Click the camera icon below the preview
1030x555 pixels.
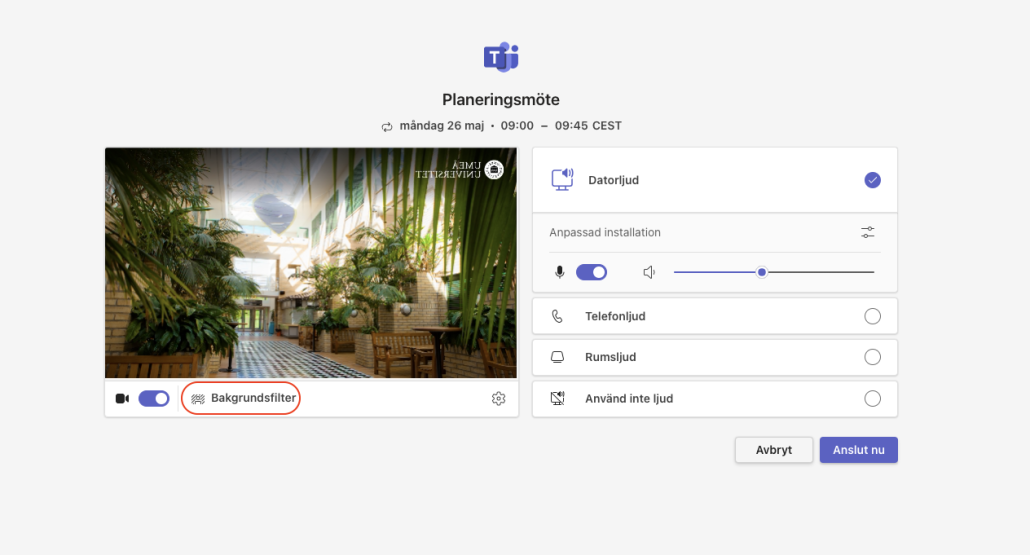point(122,399)
